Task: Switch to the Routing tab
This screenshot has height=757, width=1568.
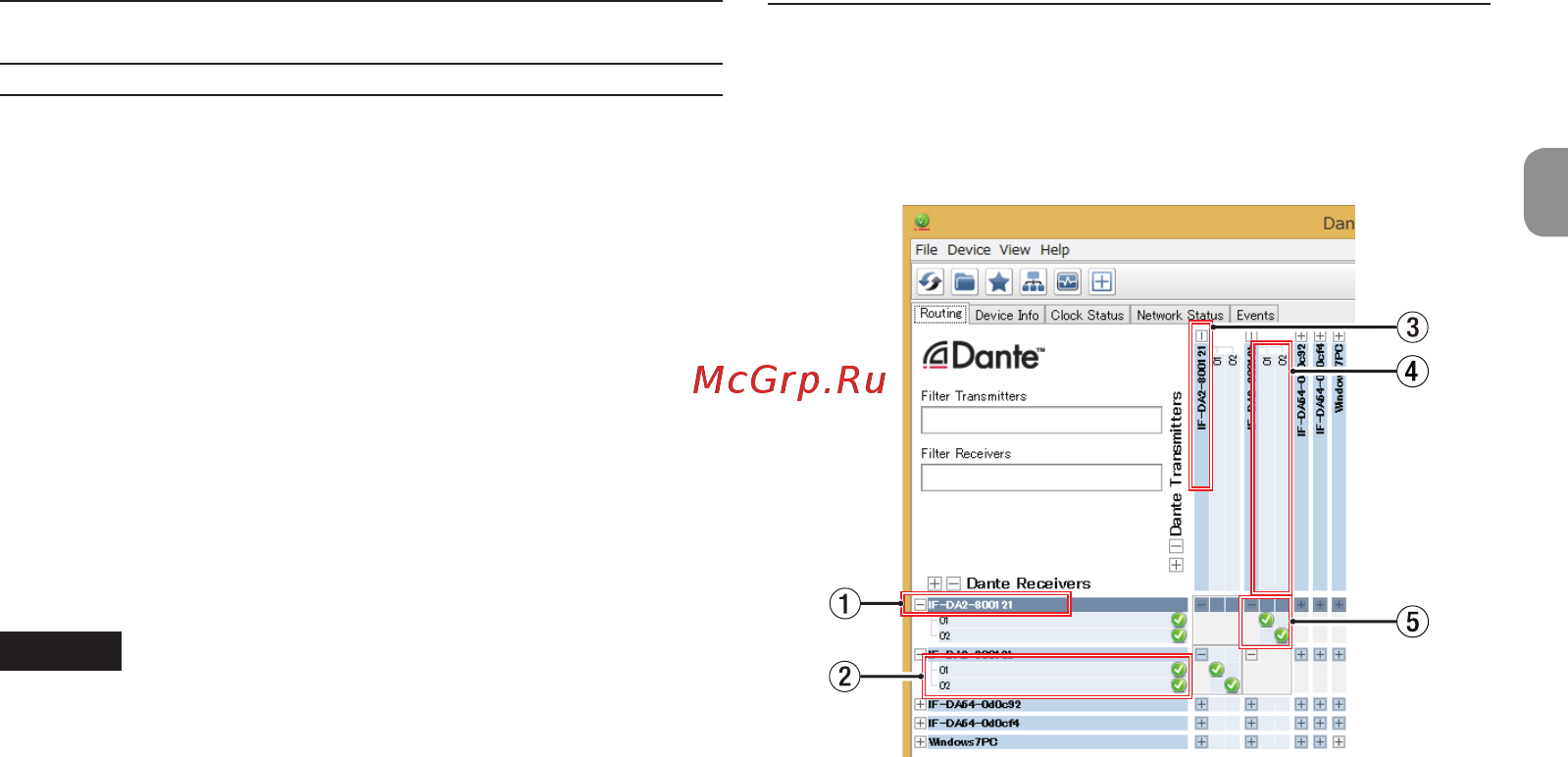Action: [941, 314]
